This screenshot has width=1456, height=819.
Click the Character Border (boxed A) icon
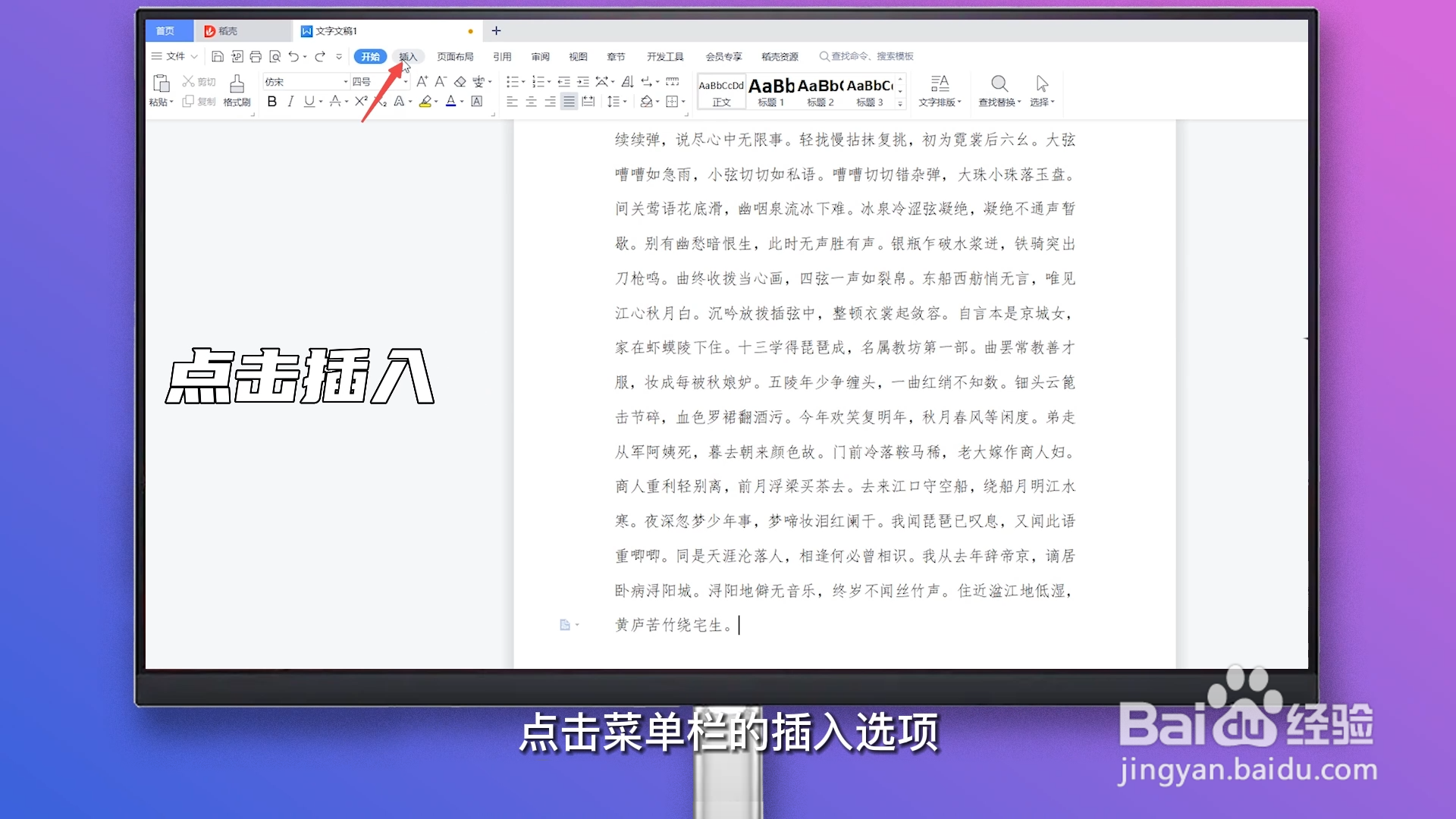click(477, 102)
